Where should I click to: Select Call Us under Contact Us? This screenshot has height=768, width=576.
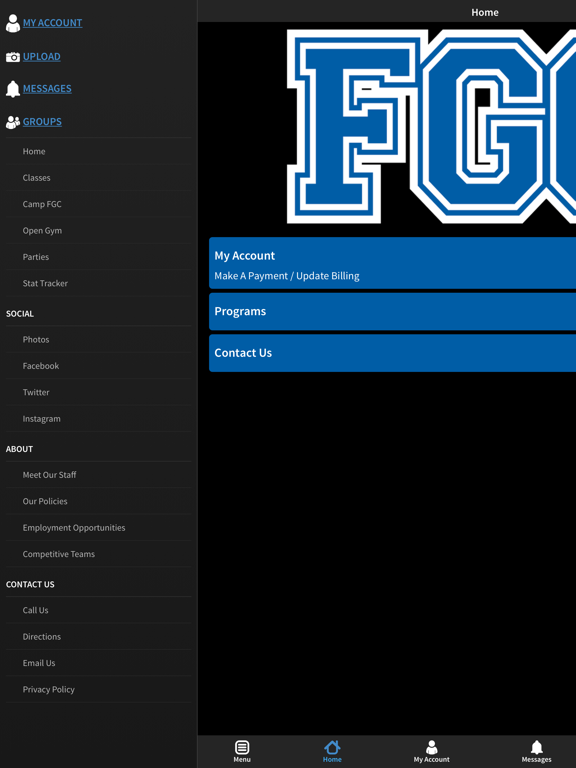click(98, 610)
